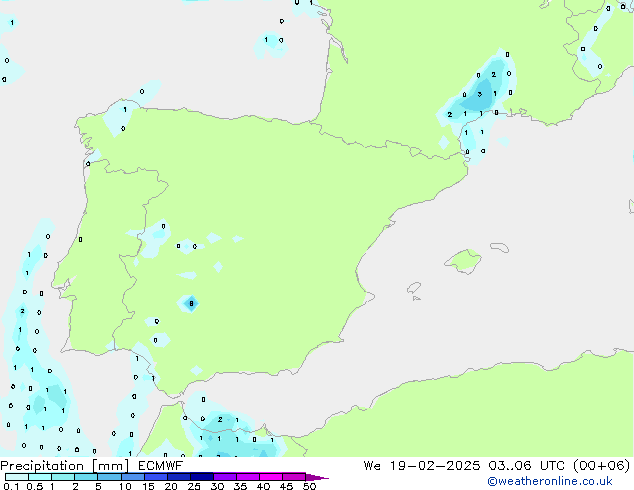Click the Menorca island outline
634x490 pixels.
pos(499,247)
